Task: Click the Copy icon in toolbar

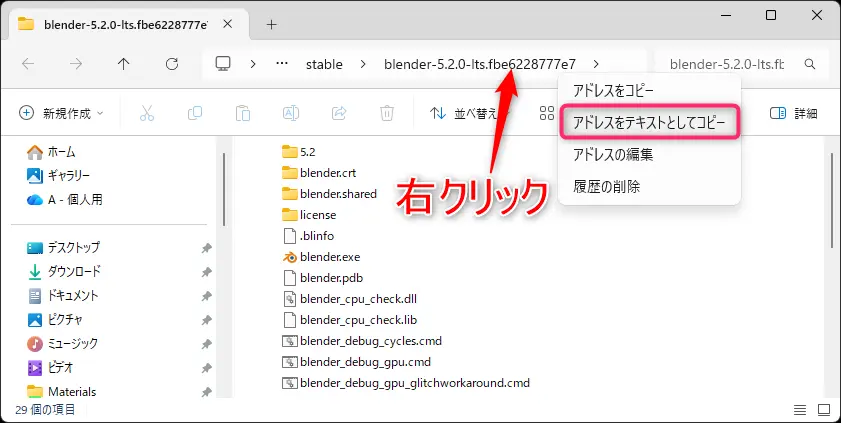Action: [x=195, y=113]
